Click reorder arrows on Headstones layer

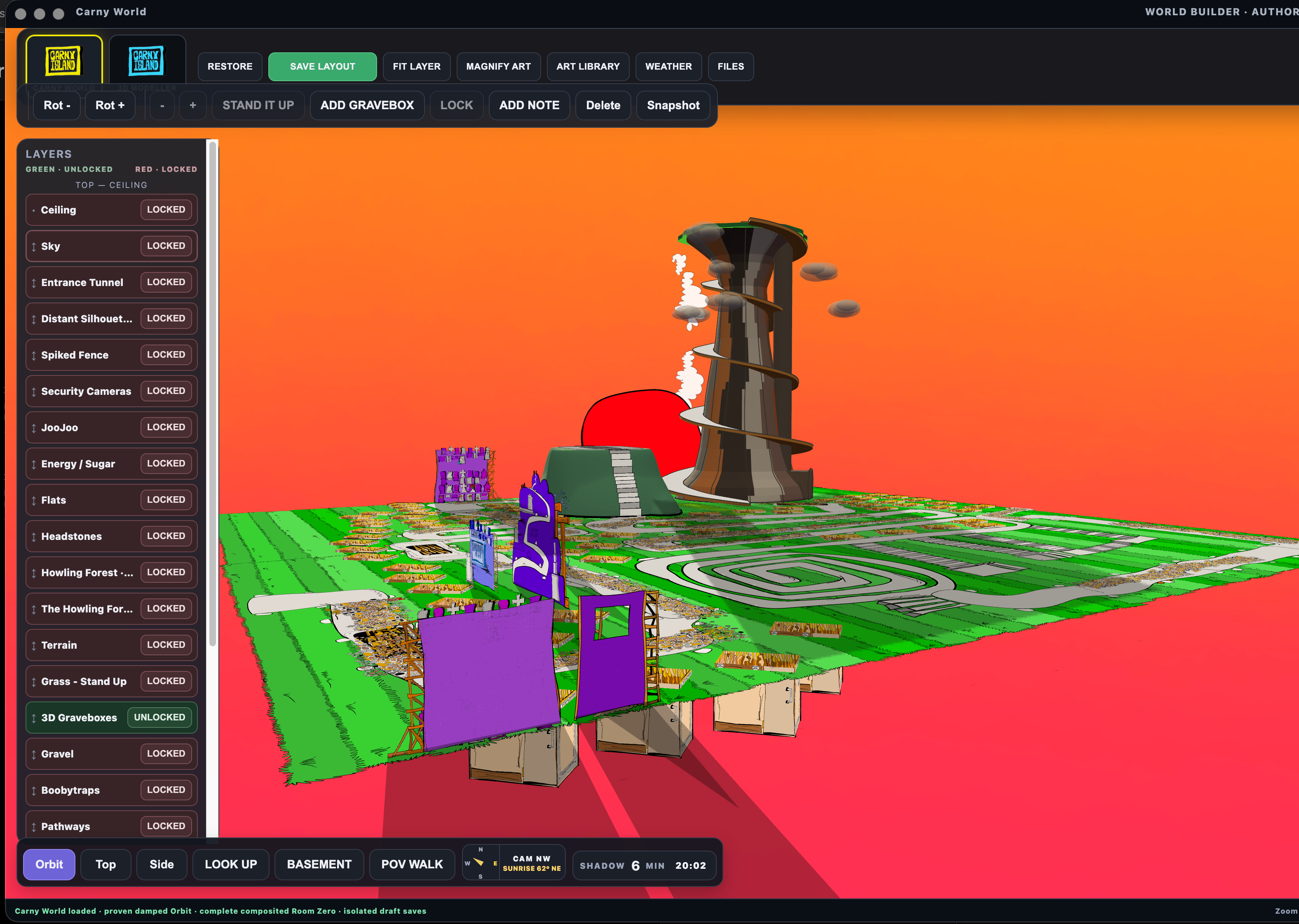(33, 537)
